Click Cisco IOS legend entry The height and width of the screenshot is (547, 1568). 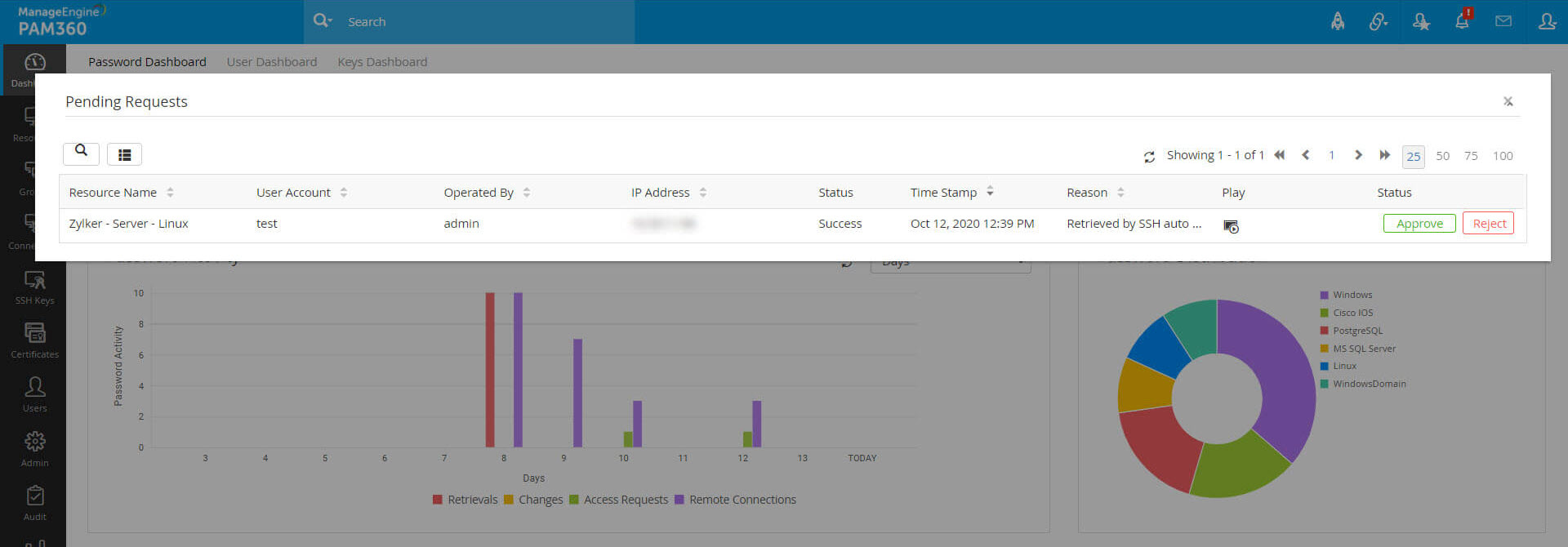1347,313
